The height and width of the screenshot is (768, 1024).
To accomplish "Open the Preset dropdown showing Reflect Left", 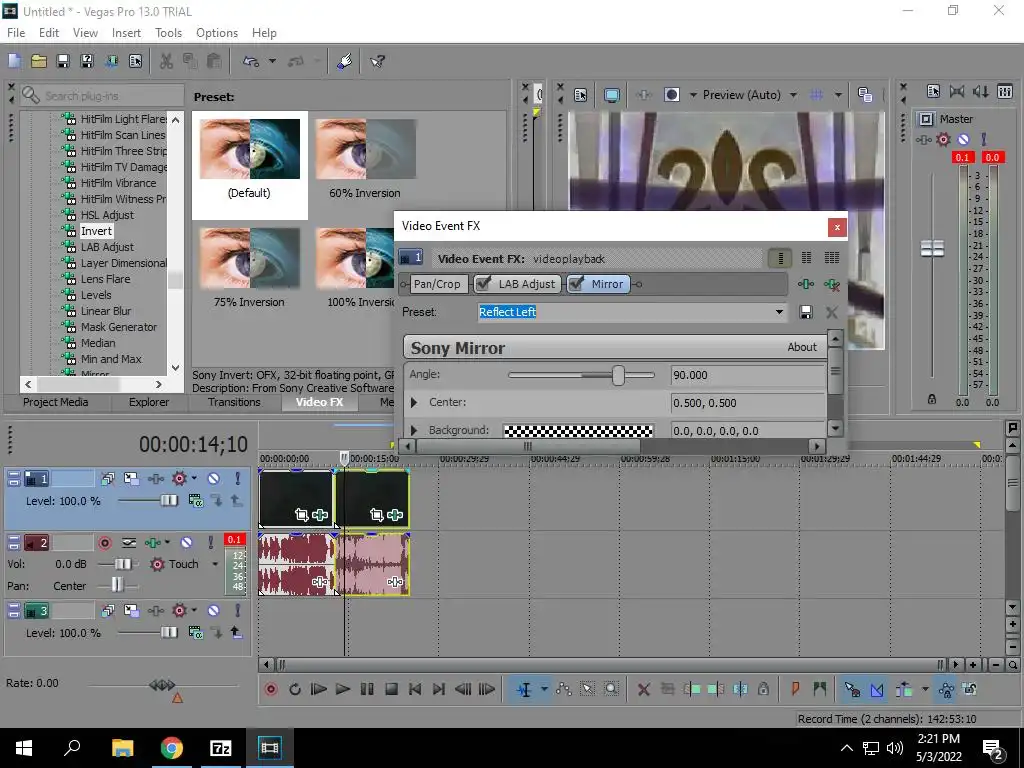I will [x=779, y=312].
